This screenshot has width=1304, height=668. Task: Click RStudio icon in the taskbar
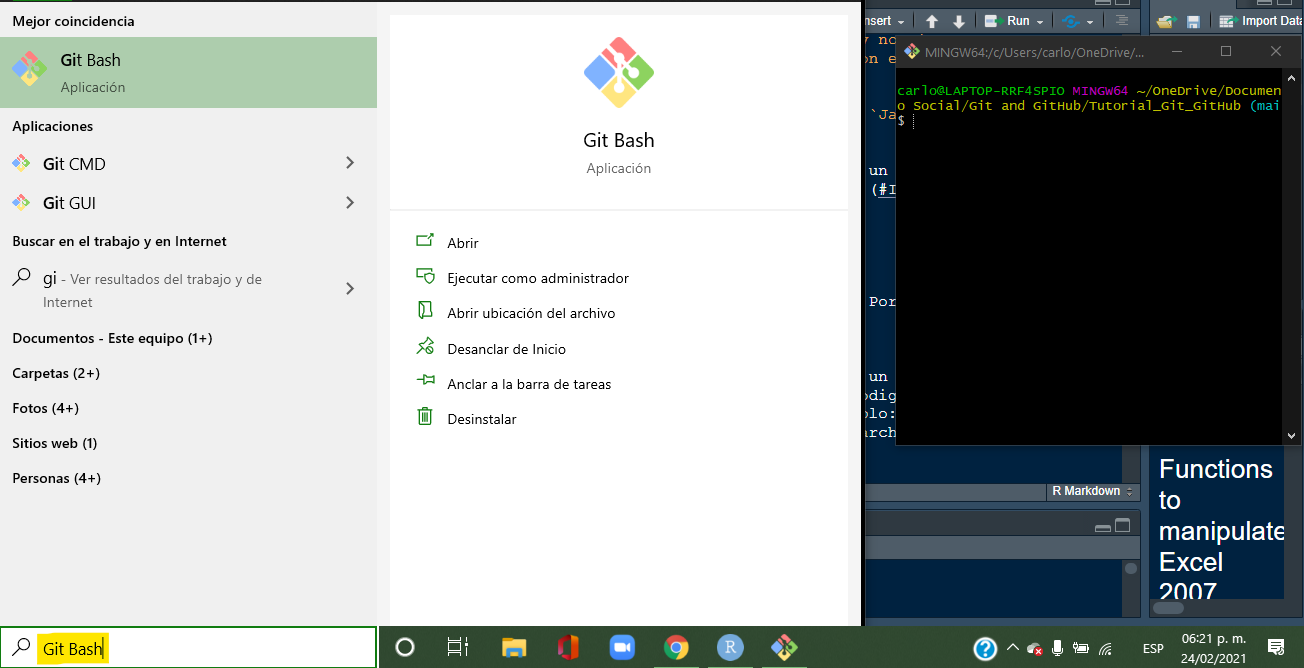tap(730, 647)
